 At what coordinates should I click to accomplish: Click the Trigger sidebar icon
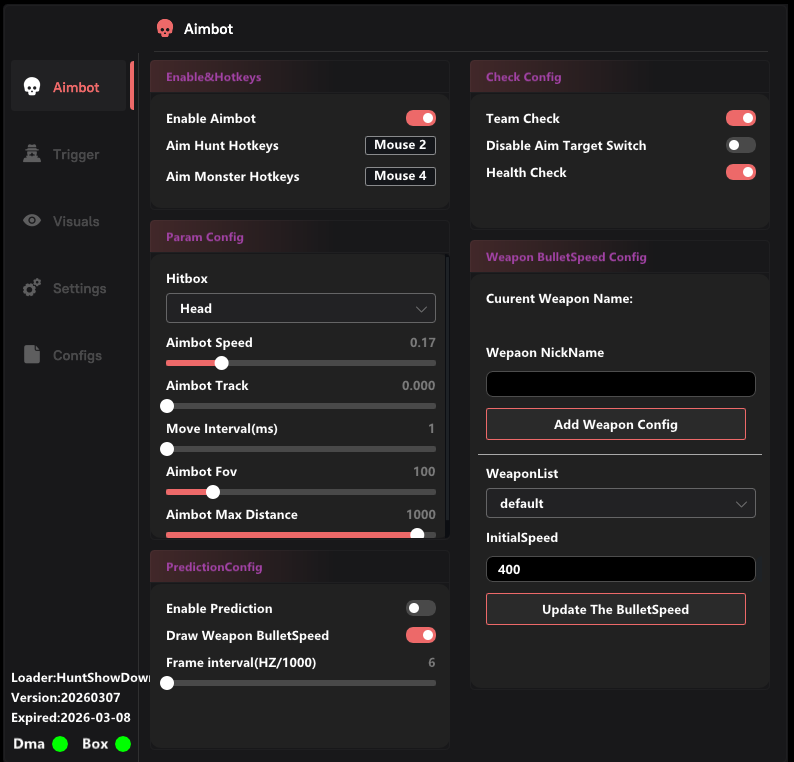pos(32,154)
